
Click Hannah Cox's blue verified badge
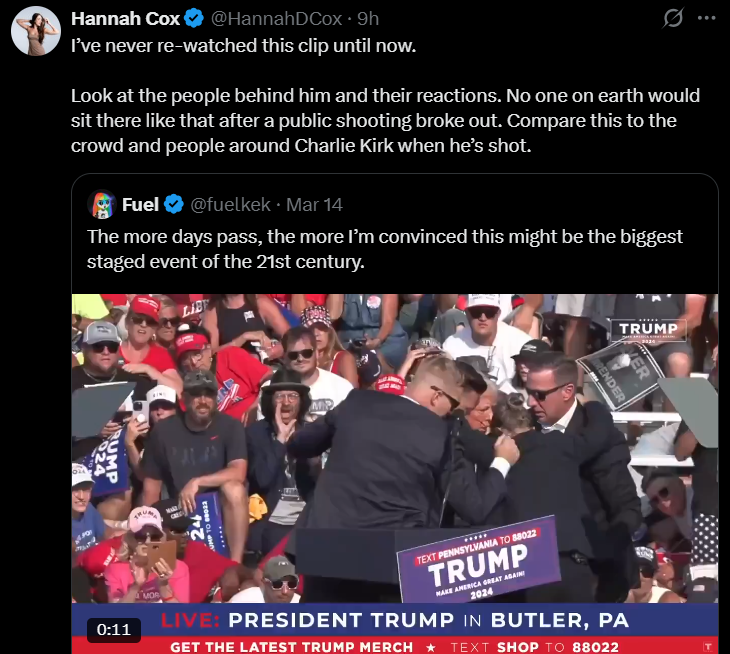[194, 19]
